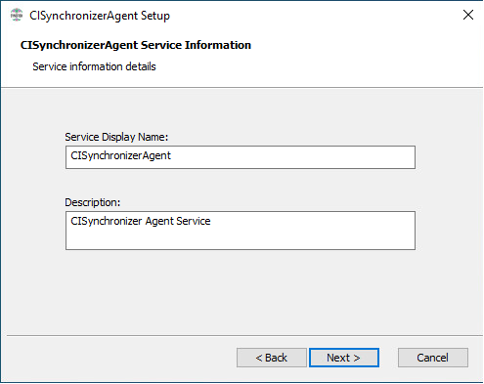Cancel the setup wizard
The width and height of the screenshot is (484, 384).
coord(433,358)
